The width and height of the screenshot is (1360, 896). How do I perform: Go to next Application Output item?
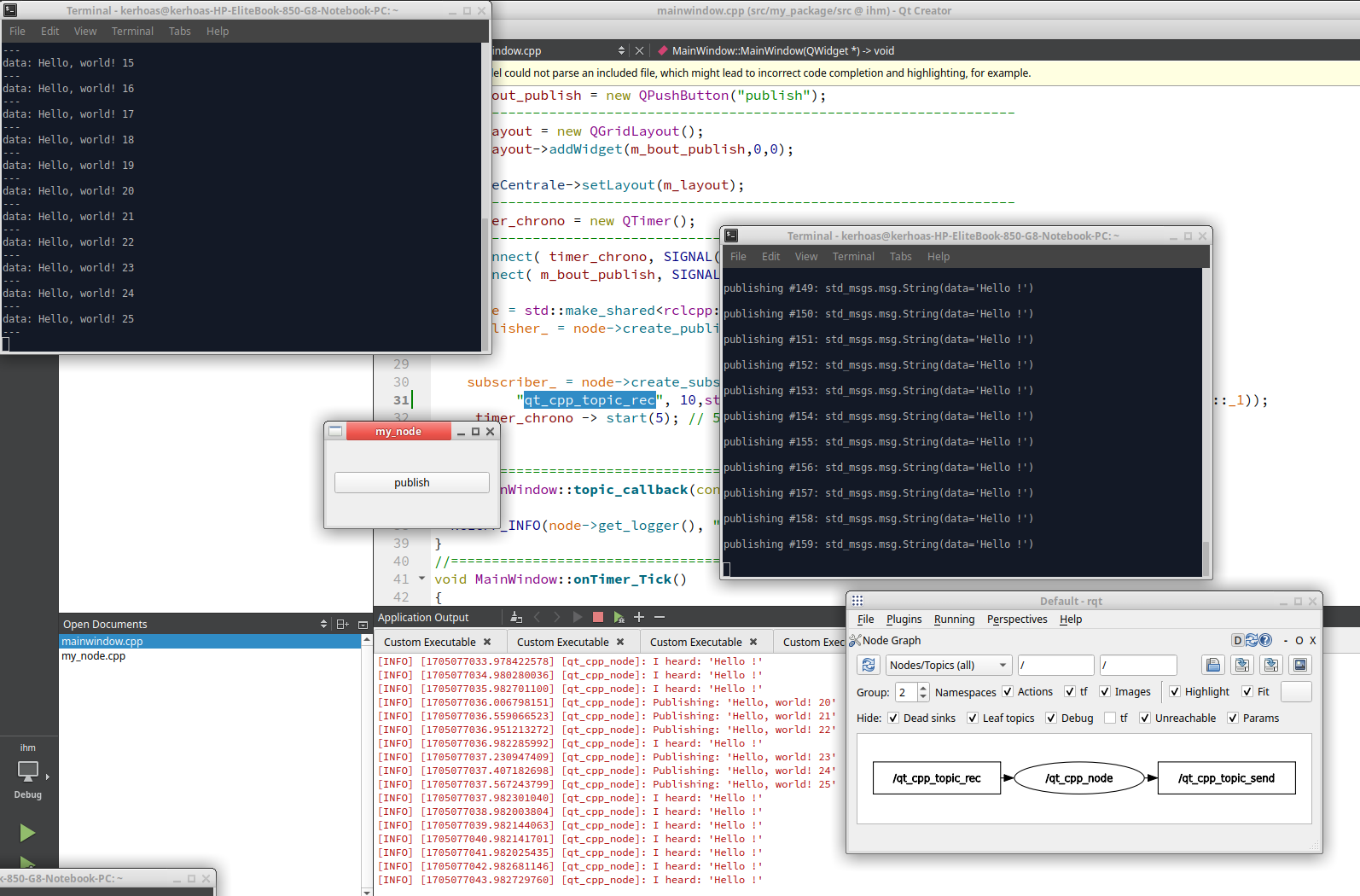(557, 617)
